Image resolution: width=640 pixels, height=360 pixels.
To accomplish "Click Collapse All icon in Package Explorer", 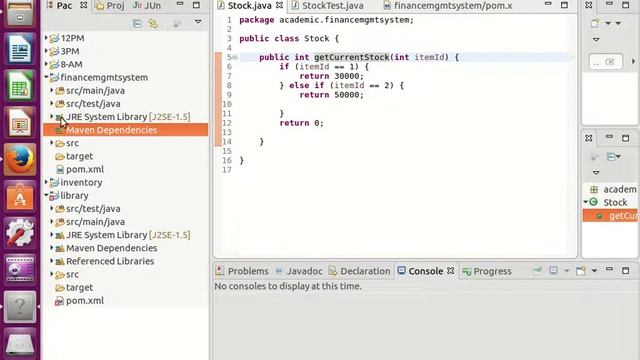I will tap(137, 24).
